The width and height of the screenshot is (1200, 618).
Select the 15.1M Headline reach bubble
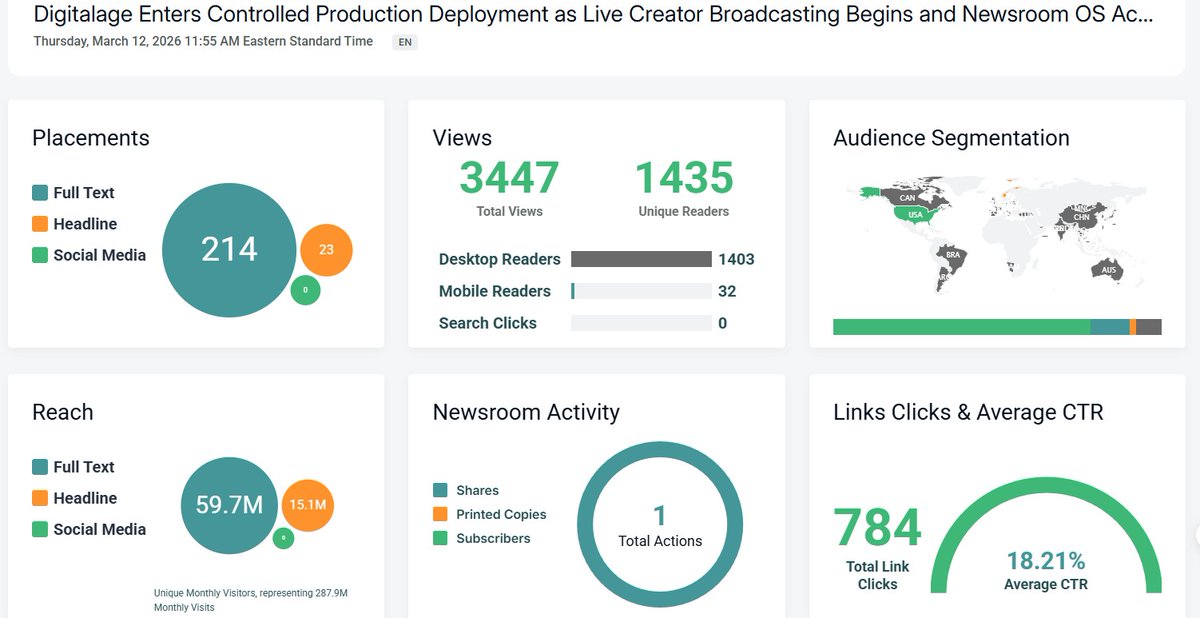[x=309, y=505]
